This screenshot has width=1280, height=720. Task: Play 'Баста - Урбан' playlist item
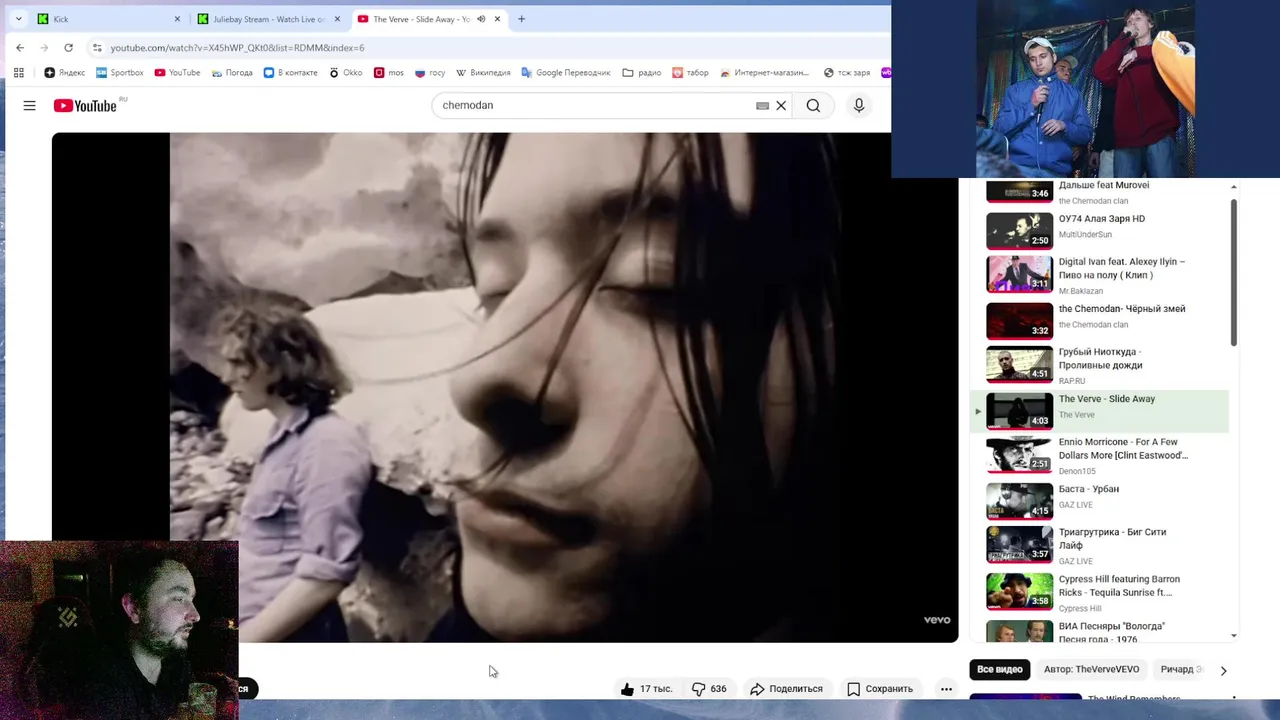point(1099,501)
